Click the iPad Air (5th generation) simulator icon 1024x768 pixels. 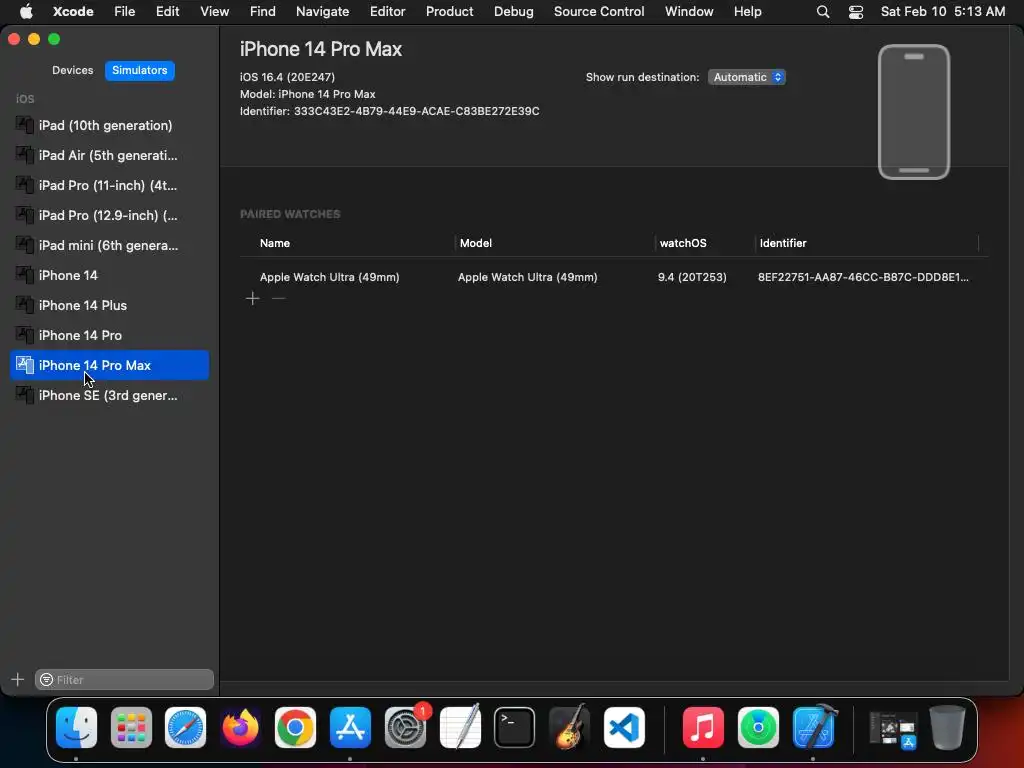[24, 155]
